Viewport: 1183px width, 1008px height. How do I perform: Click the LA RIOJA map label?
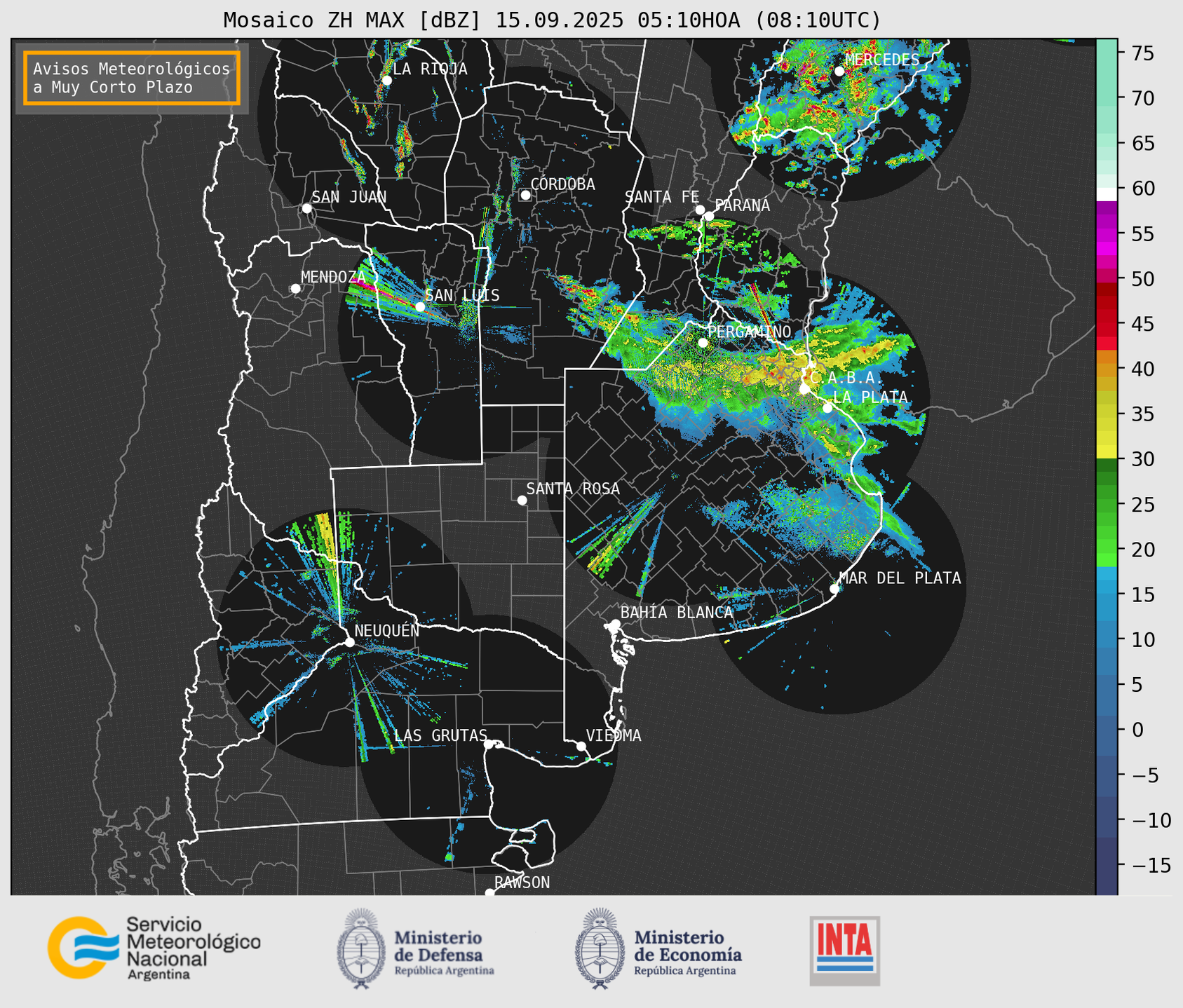pos(430,69)
